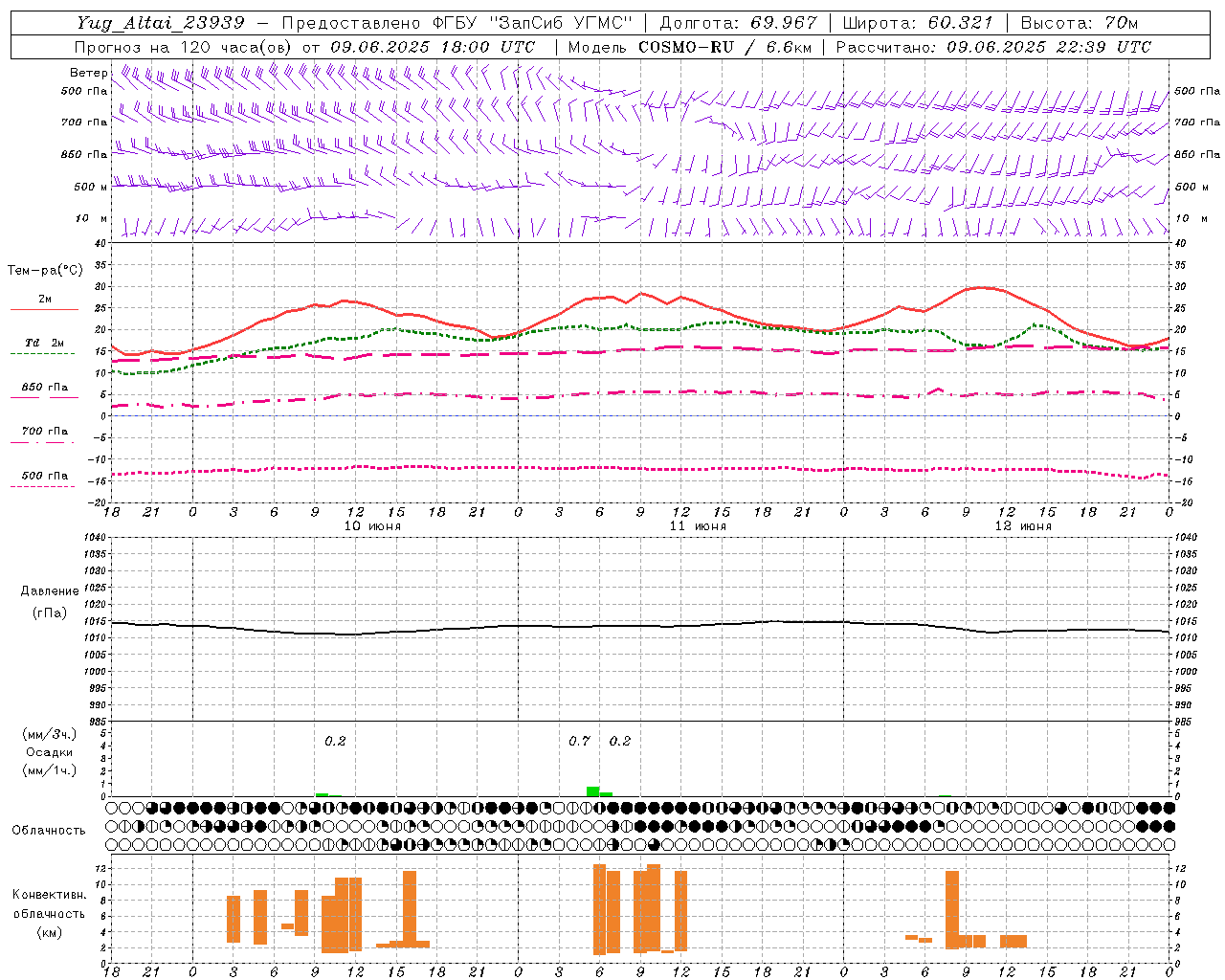Click the 1040 value on left pressure axis
This screenshot has height=980, width=1225.
pyautogui.click(x=96, y=537)
